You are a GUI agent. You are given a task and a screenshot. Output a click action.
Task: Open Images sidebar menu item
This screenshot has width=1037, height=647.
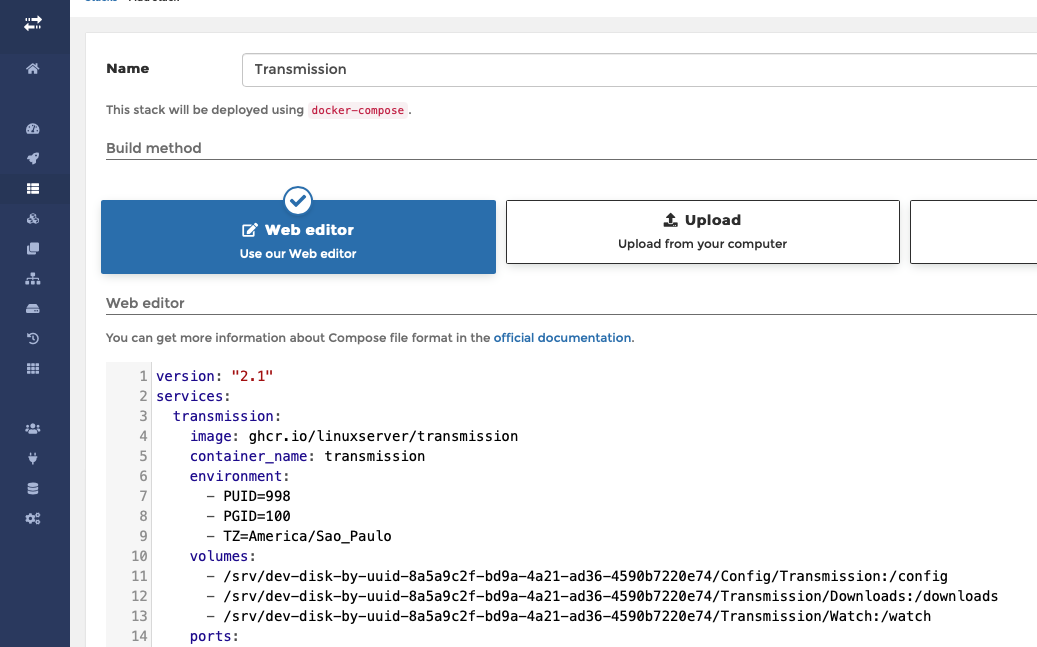coord(33,249)
